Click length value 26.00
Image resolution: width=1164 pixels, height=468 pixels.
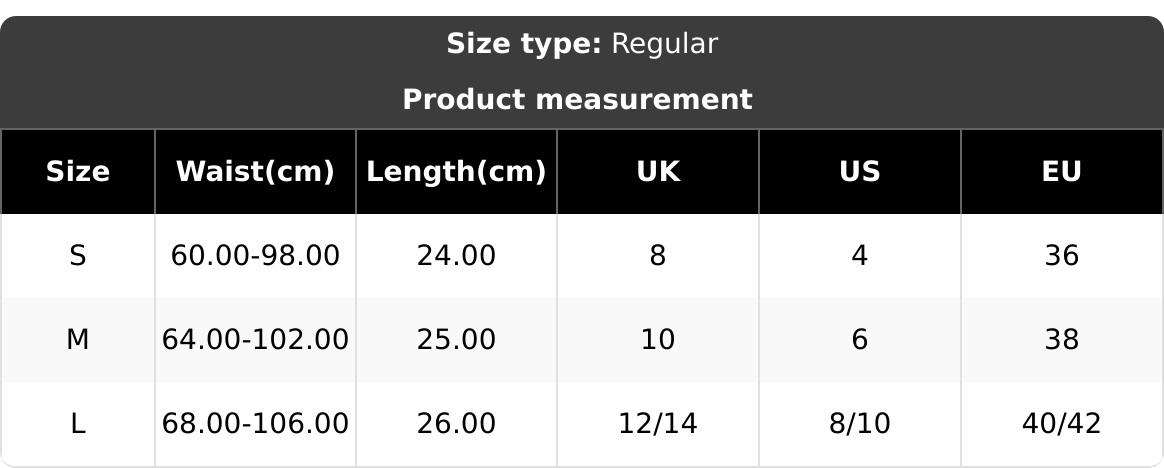point(456,424)
